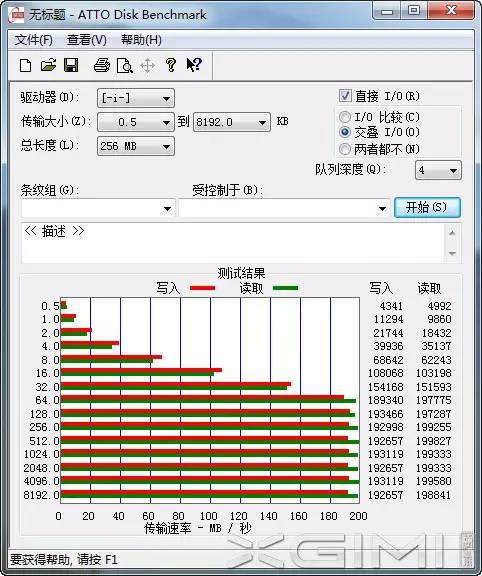Image resolution: width=482 pixels, height=576 pixels.
Task: Expand the 条纹组 stripe group dropdown
Action: pyautogui.click(x=98, y=208)
